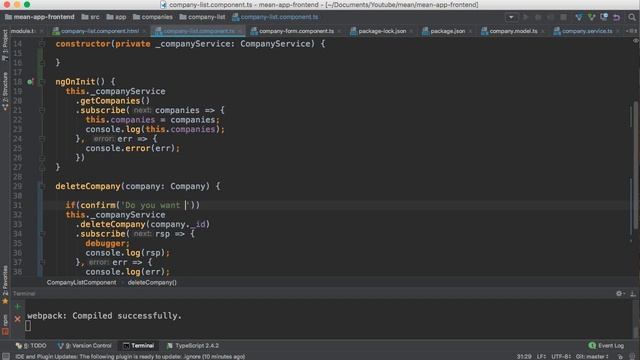640x360 pixels.
Task: Click company-list folder in navigation bar
Action: (x=202, y=17)
